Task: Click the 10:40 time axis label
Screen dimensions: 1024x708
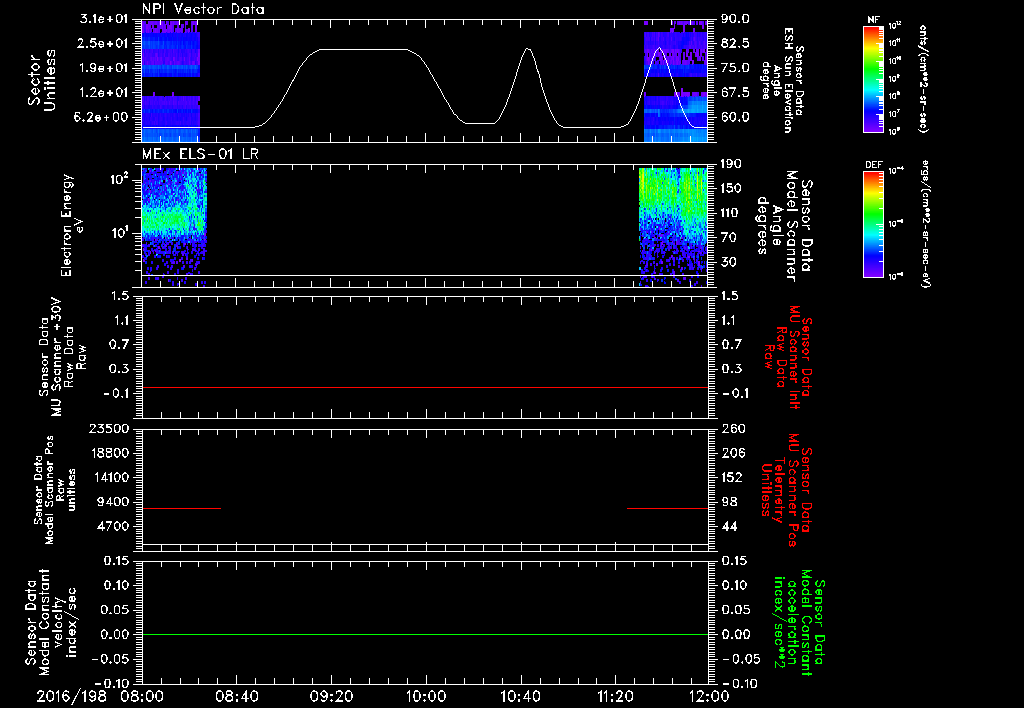Action: click(x=520, y=696)
